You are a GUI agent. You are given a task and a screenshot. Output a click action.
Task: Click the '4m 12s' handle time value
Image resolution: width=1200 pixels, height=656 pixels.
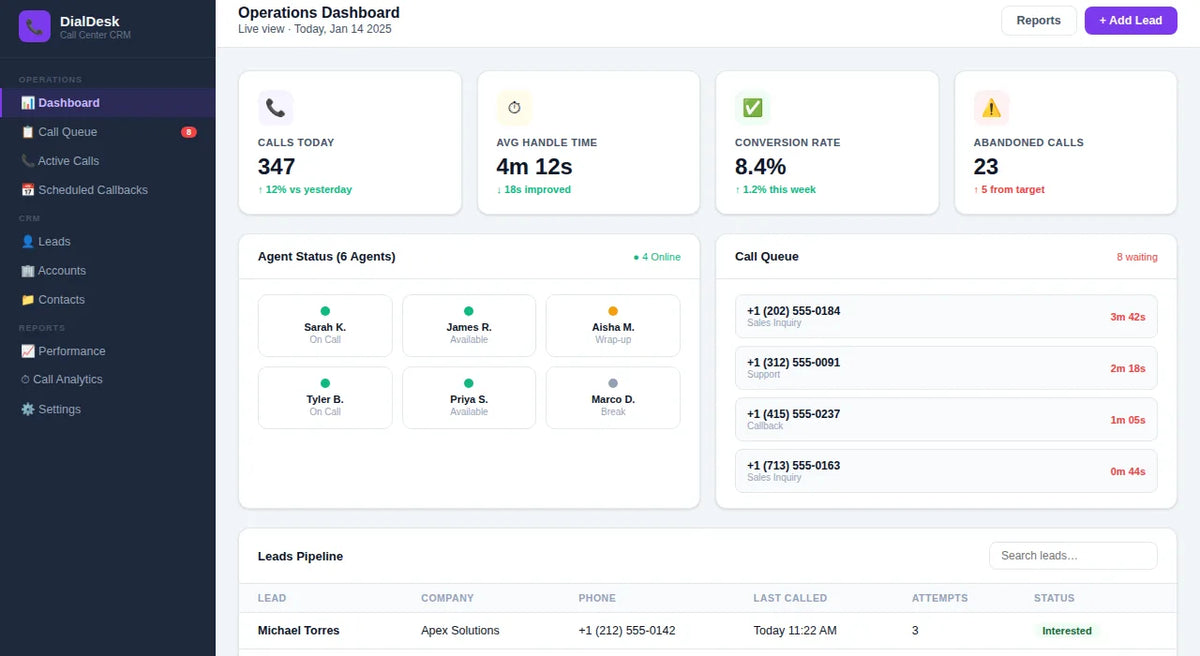[534, 166]
